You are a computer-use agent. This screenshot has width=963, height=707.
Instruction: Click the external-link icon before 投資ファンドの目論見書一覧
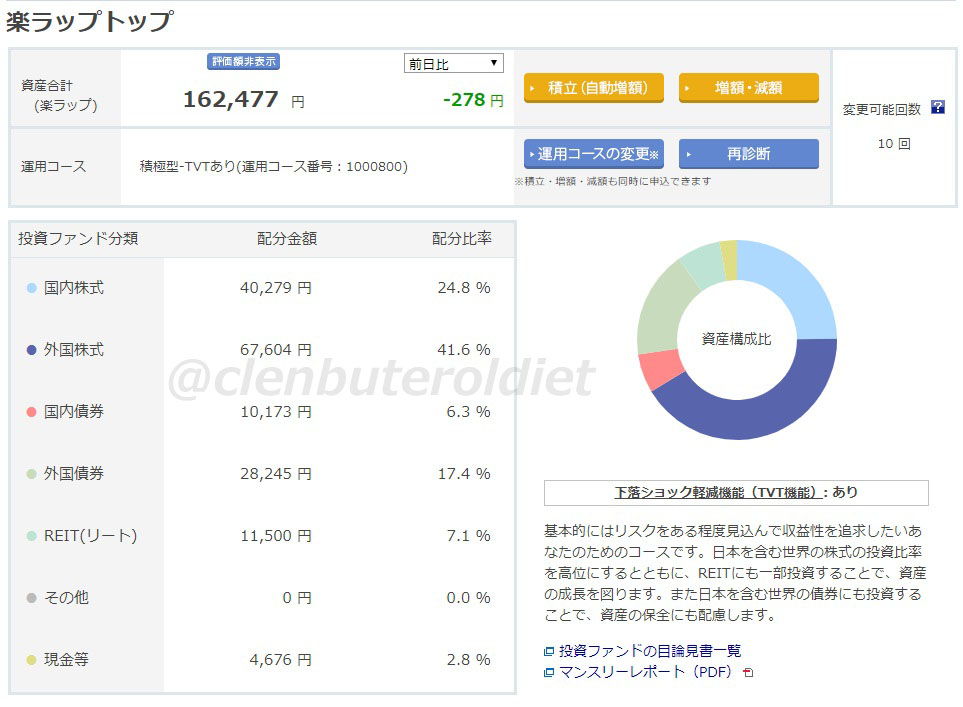[549, 651]
